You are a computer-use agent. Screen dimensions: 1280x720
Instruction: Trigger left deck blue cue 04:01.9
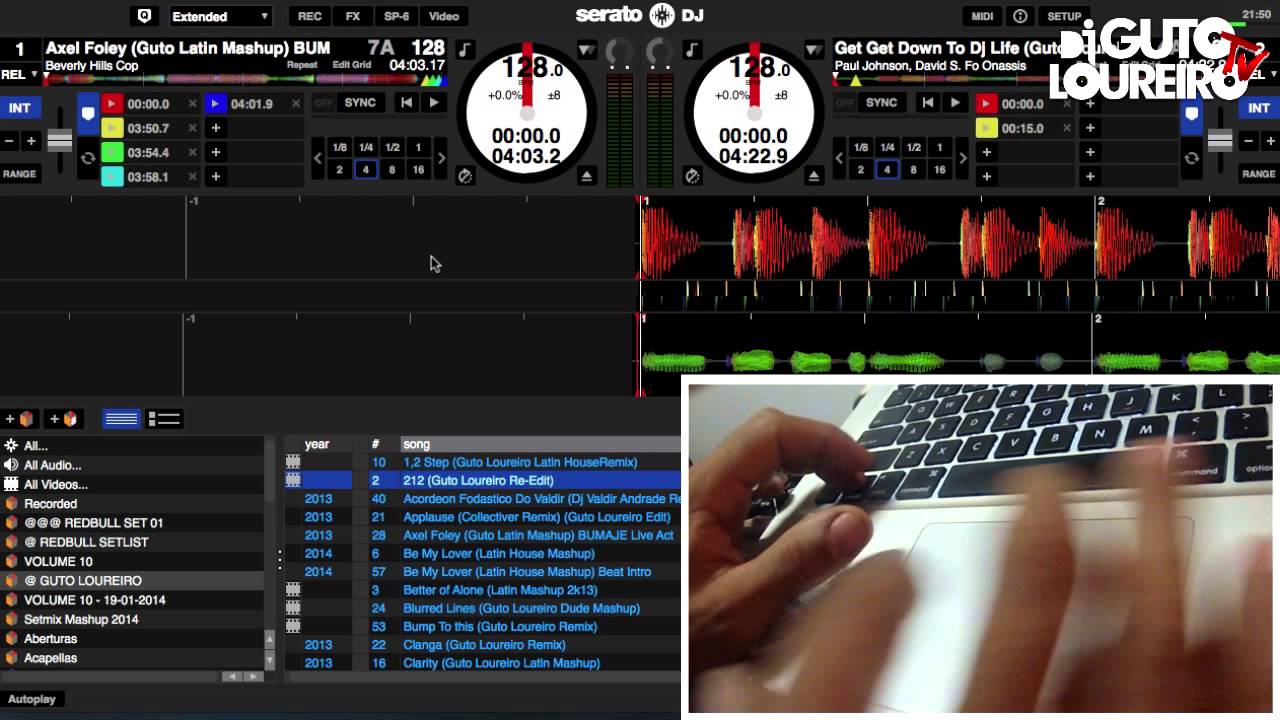click(x=216, y=104)
